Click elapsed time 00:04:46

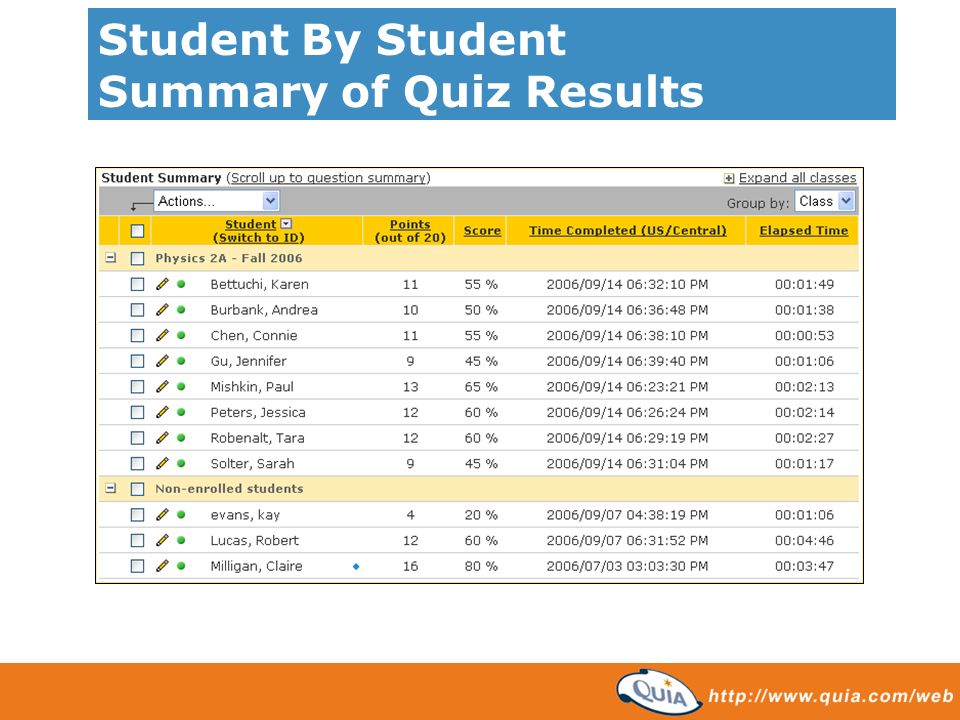click(804, 541)
